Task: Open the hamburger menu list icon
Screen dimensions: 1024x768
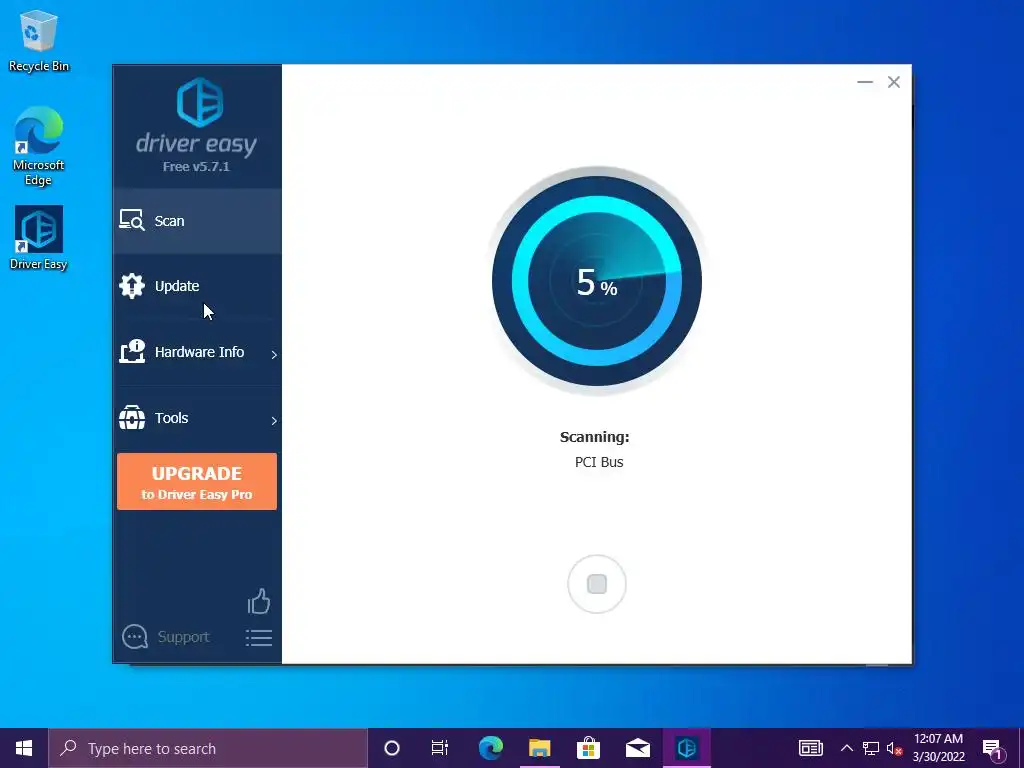Action: click(259, 638)
